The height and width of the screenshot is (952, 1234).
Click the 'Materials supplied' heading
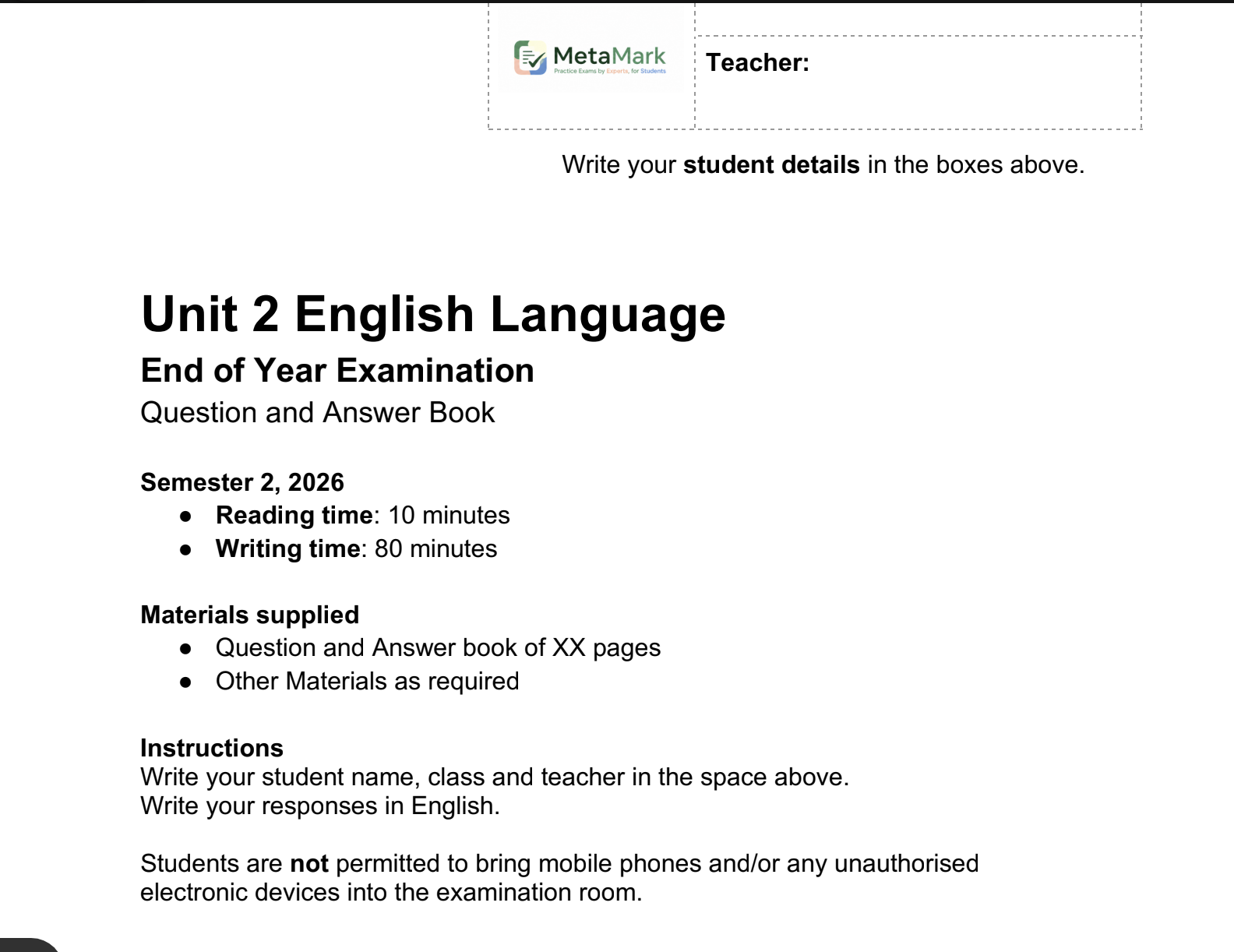click(250, 615)
